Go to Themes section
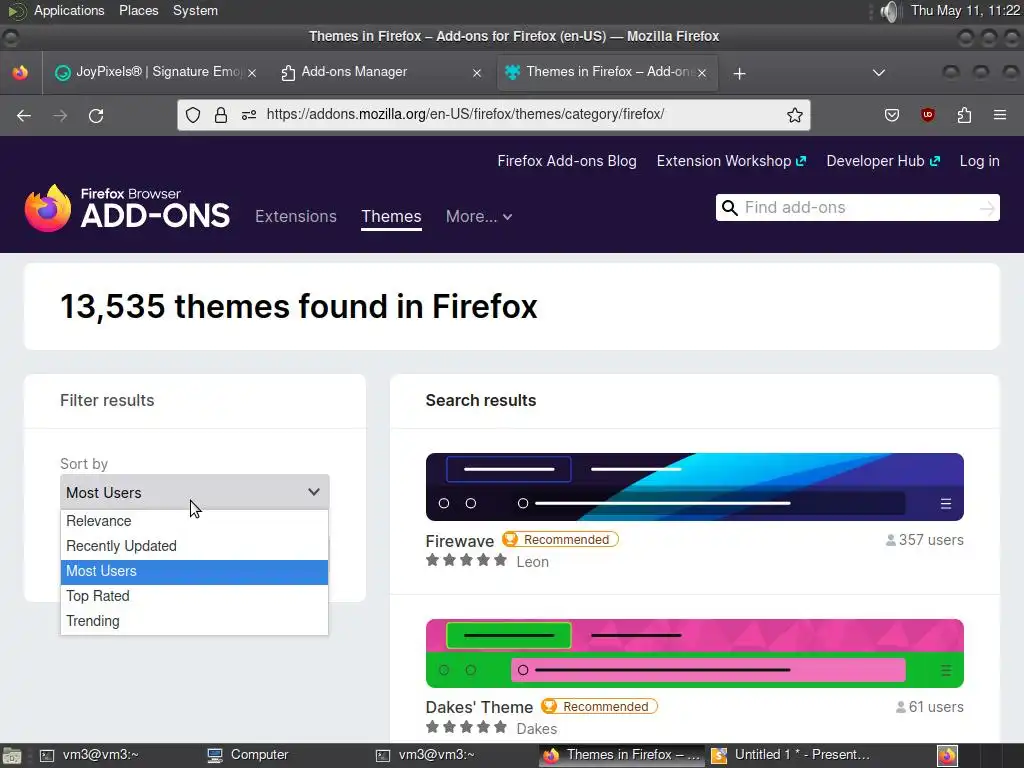Screen dimensions: 1024x768 click(391, 216)
